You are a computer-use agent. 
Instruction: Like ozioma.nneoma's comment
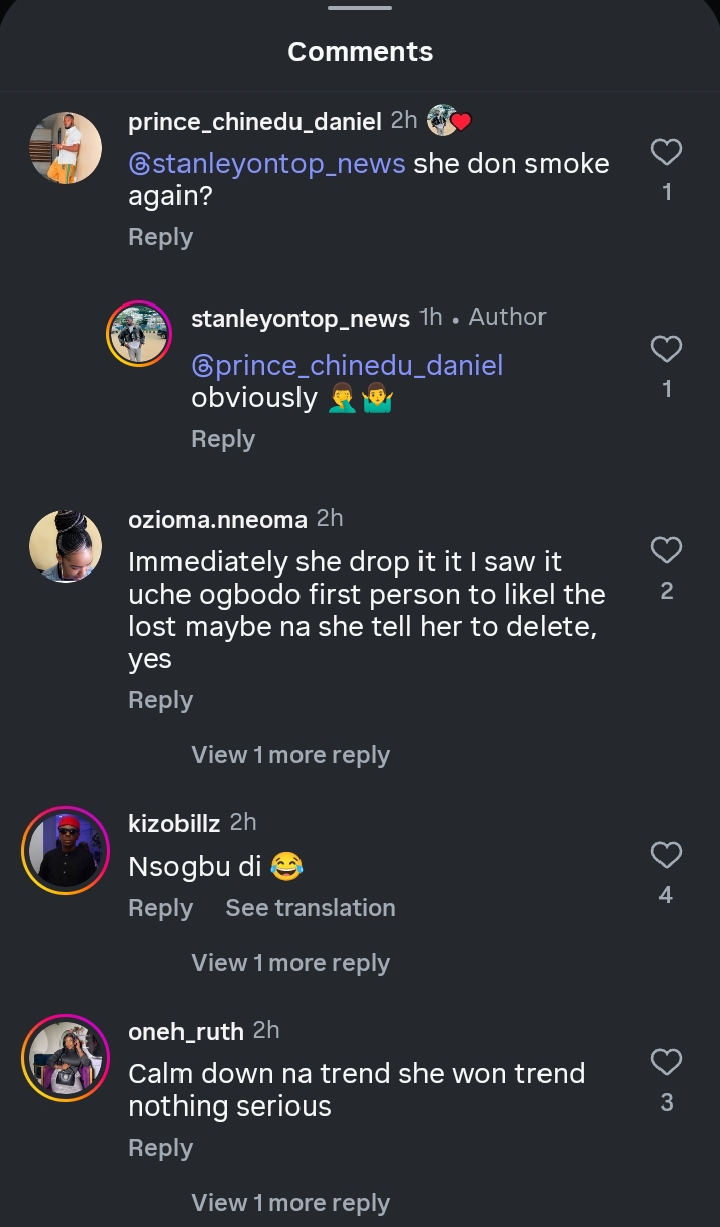666,550
